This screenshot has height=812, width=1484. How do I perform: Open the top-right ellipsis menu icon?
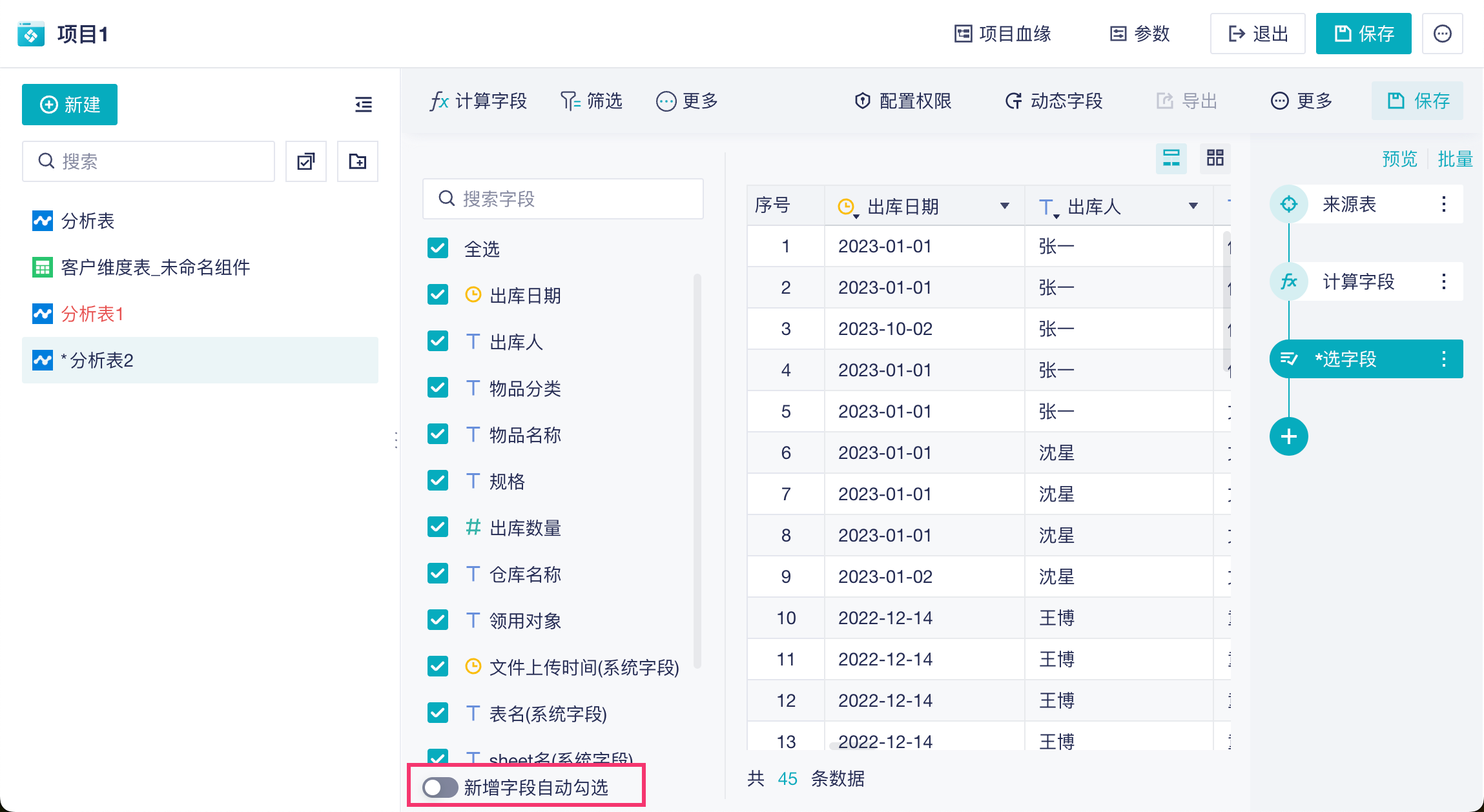[x=1442, y=34]
